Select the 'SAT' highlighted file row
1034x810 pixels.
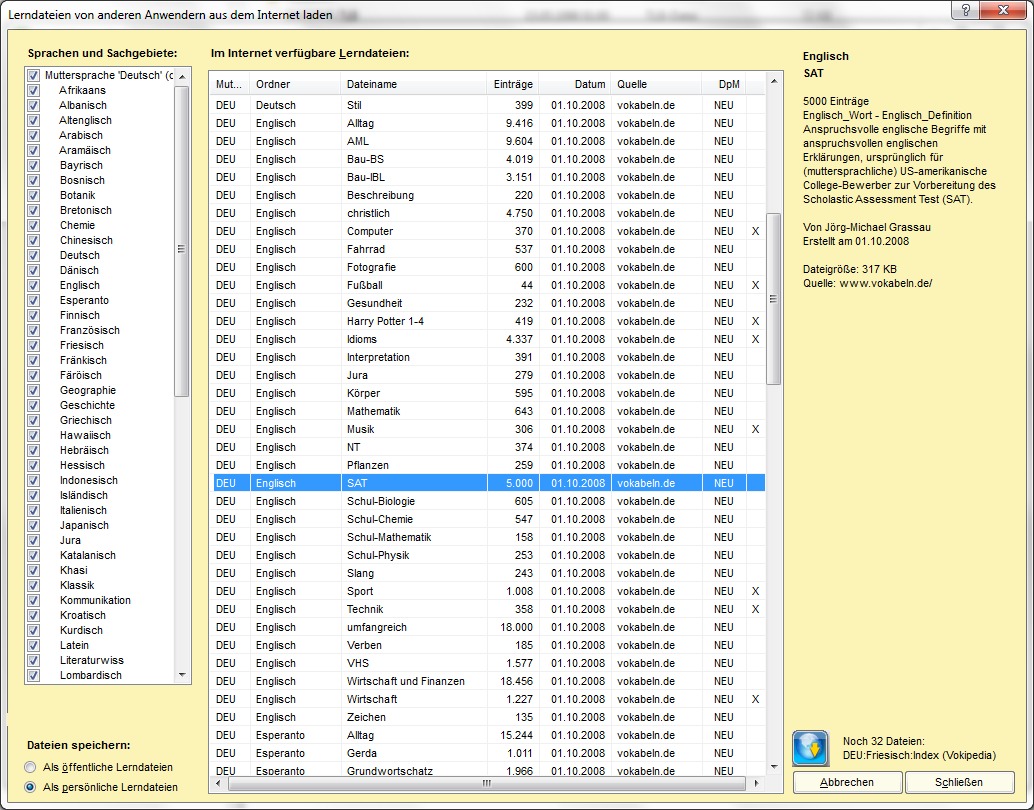[488, 483]
